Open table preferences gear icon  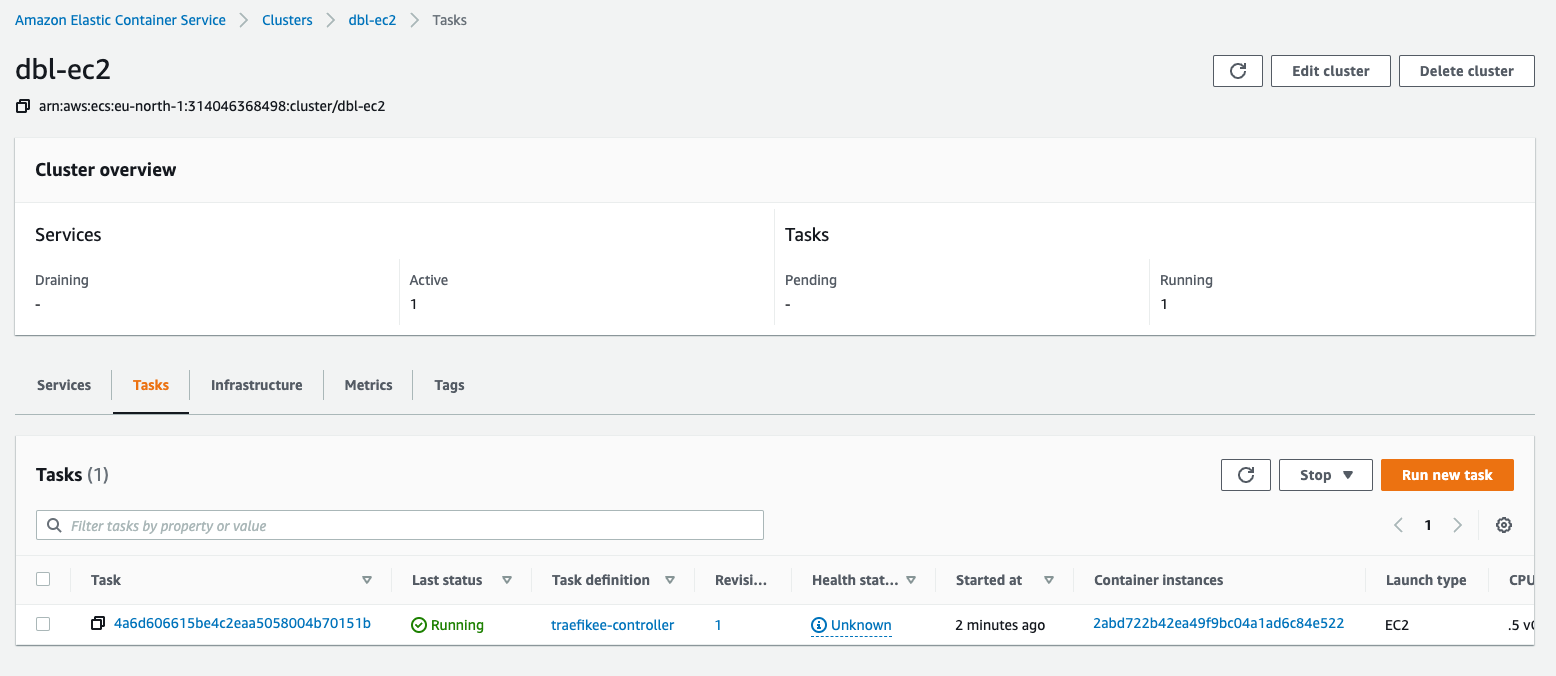pyautogui.click(x=1504, y=525)
